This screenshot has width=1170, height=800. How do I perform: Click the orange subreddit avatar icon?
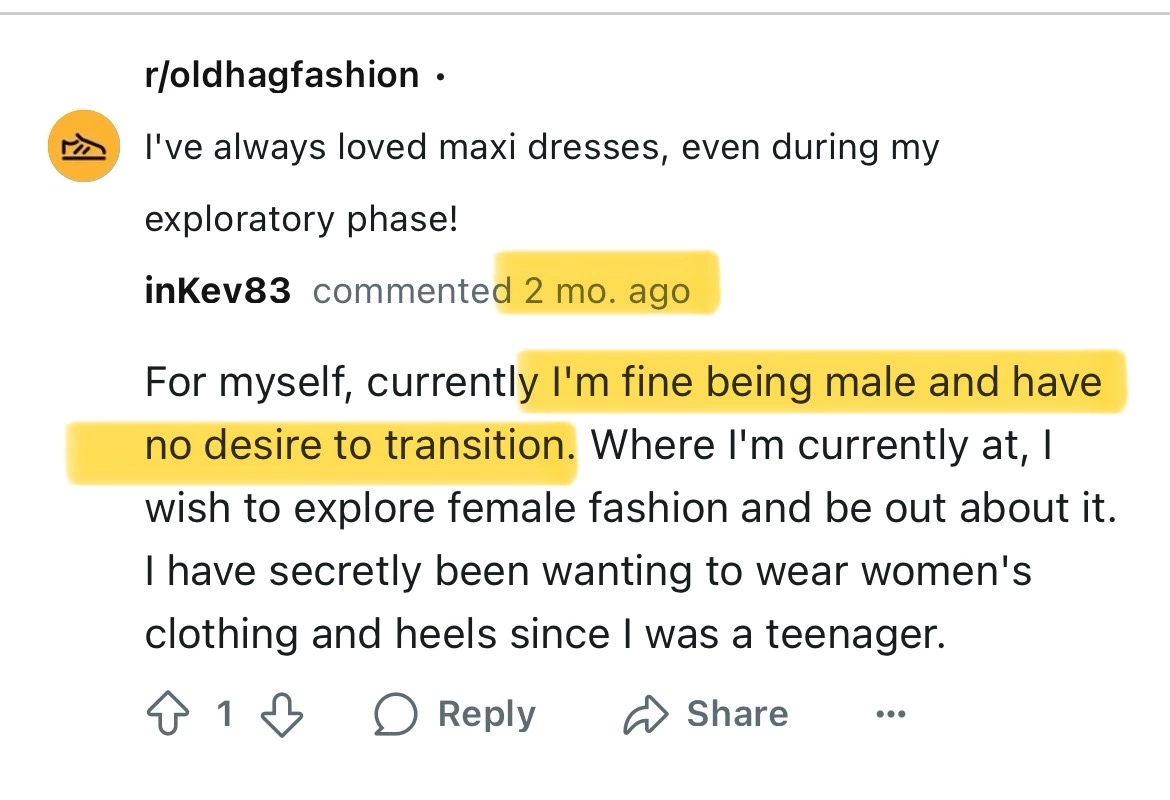(x=85, y=146)
